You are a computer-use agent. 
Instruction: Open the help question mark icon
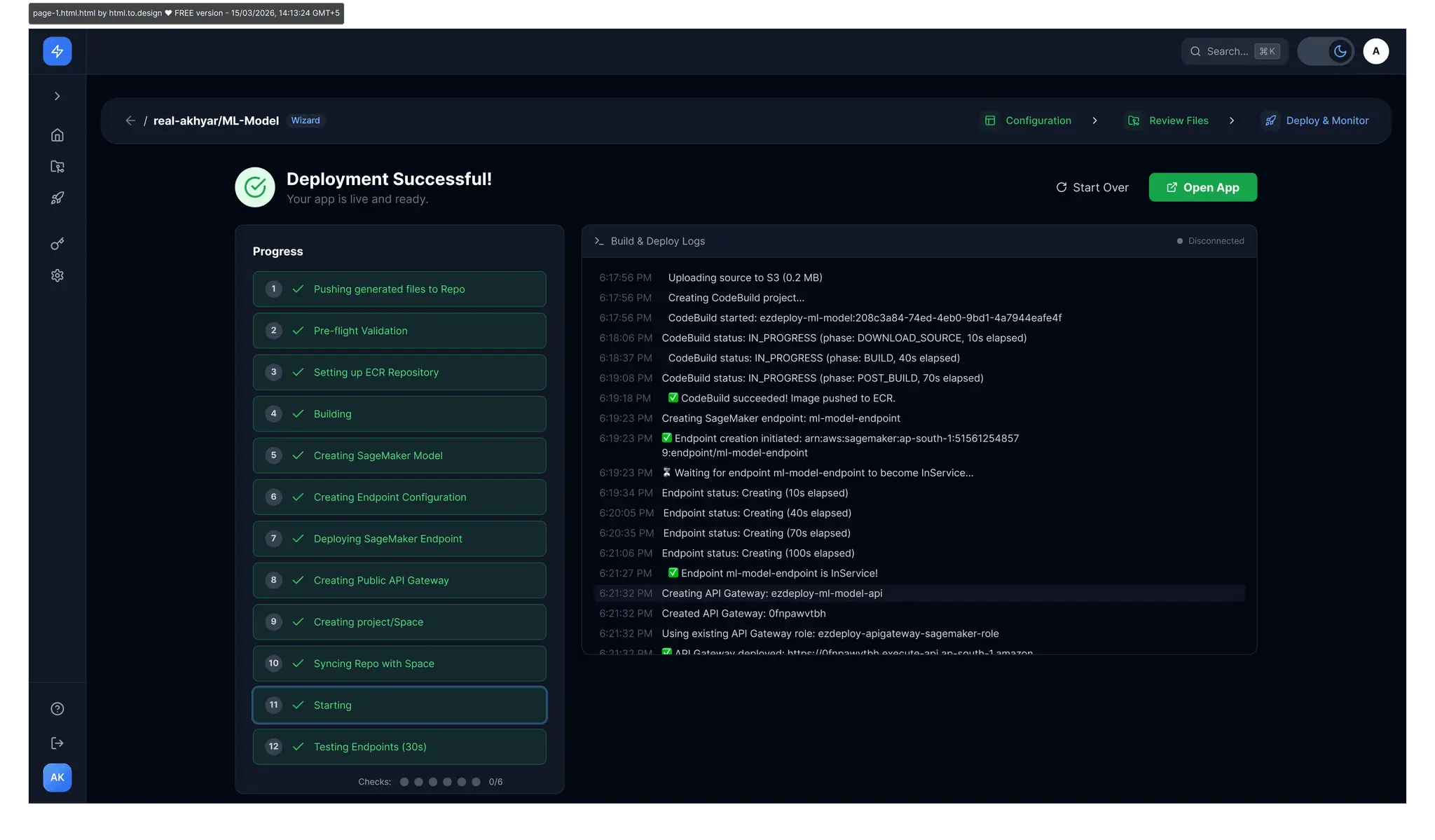pyautogui.click(x=57, y=709)
